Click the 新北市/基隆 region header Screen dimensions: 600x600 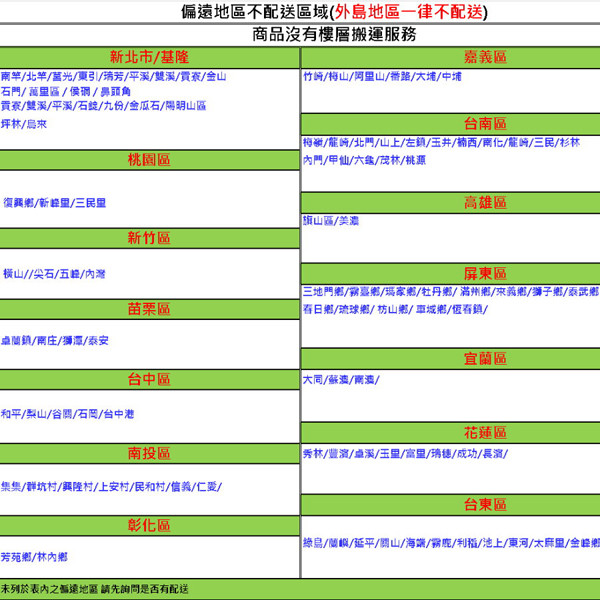point(149,56)
